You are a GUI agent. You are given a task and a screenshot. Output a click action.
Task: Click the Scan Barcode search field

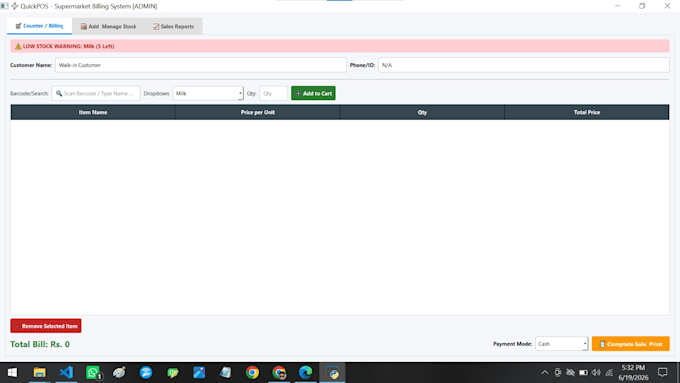[96, 93]
